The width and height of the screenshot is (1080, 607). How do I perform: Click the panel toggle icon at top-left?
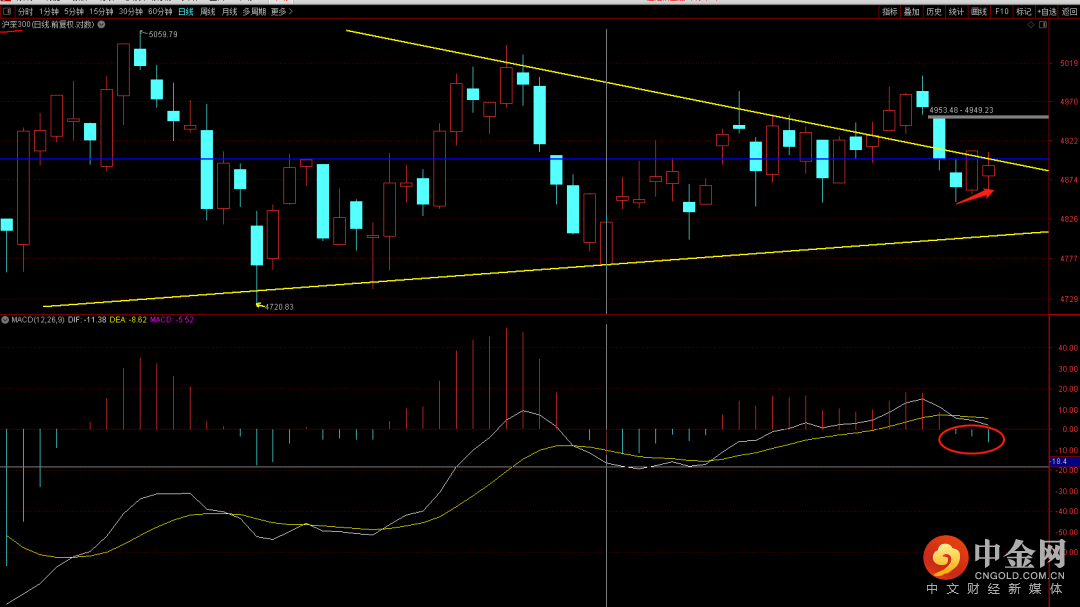7,12
